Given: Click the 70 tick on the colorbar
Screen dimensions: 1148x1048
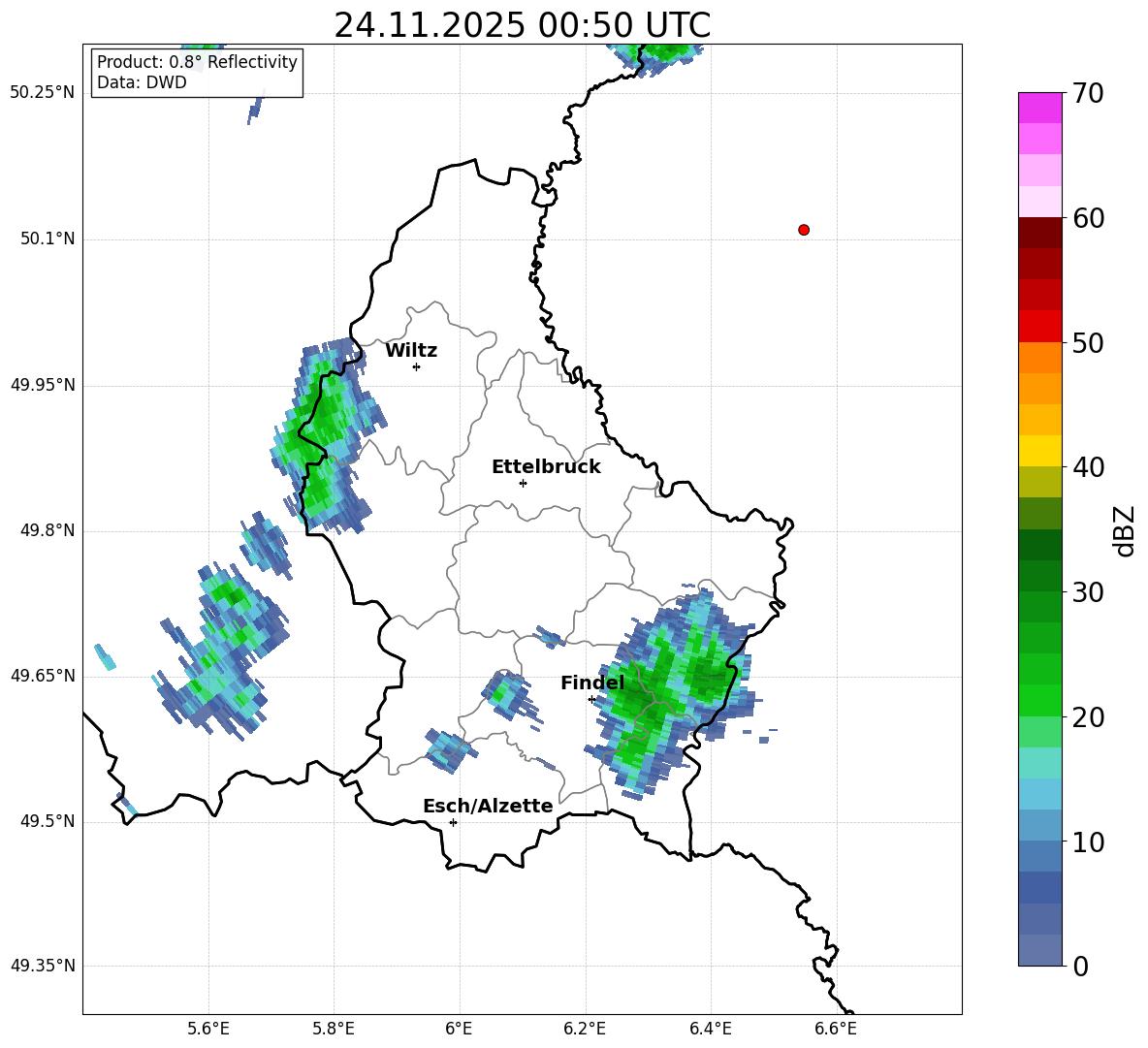Looking at the screenshot, I should [x=1087, y=94].
